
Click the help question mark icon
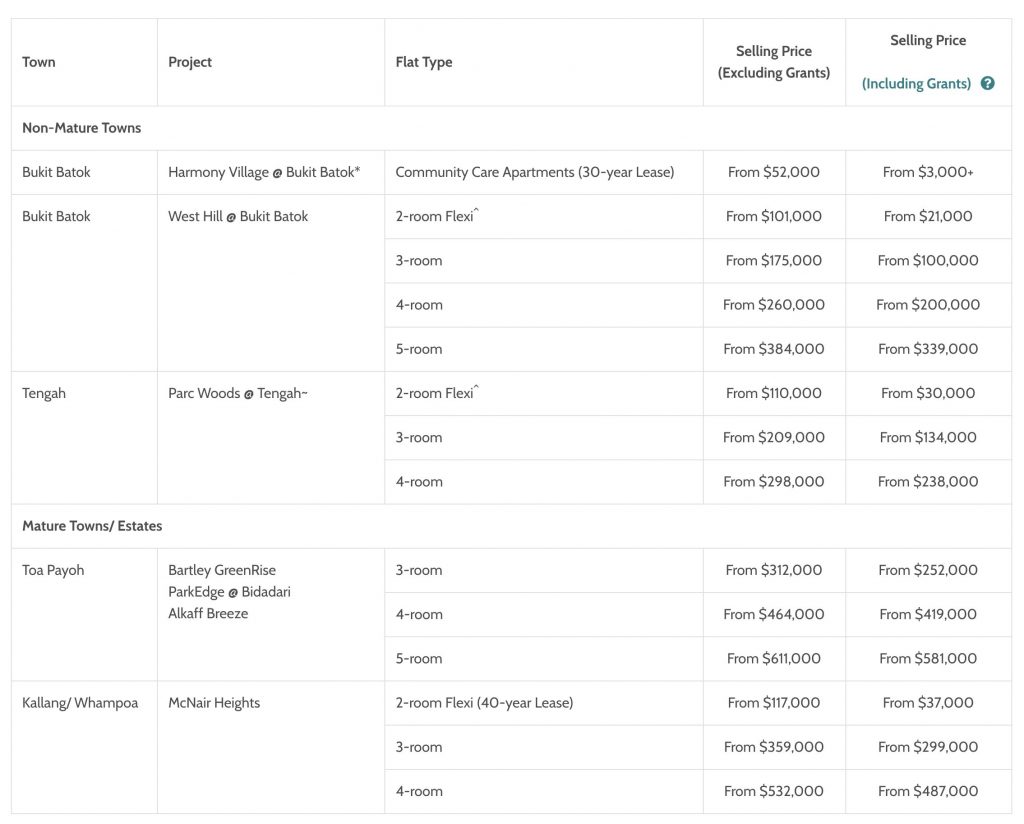[x=988, y=84]
